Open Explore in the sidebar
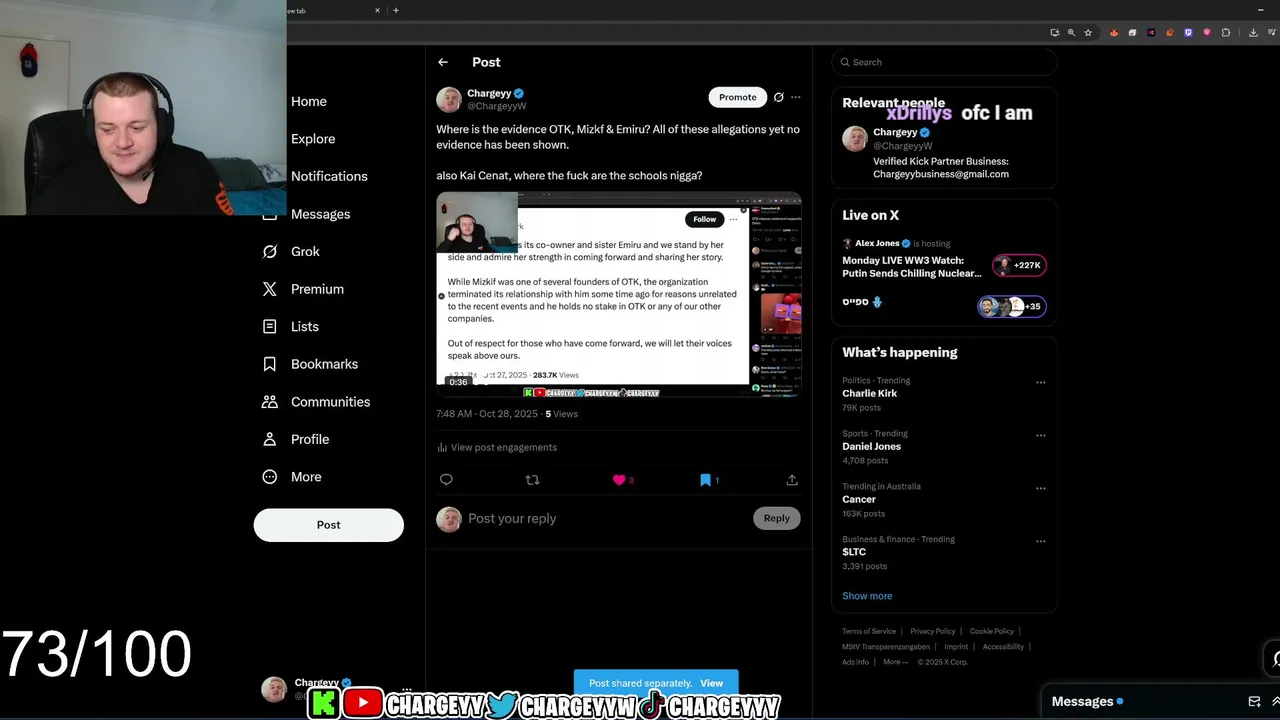The width and height of the screenshot is (1280, 720). 313,139
